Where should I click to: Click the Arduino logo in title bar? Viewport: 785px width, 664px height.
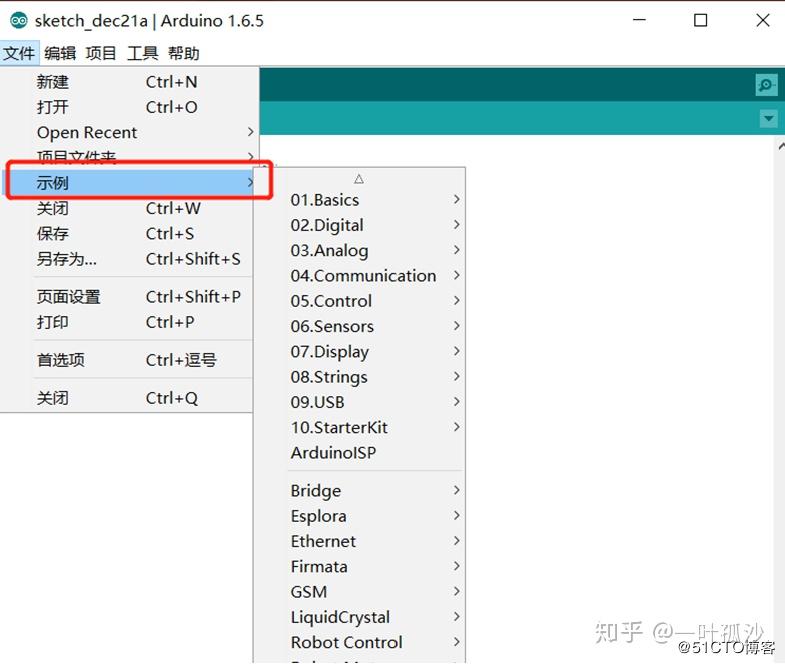point(19,21)
